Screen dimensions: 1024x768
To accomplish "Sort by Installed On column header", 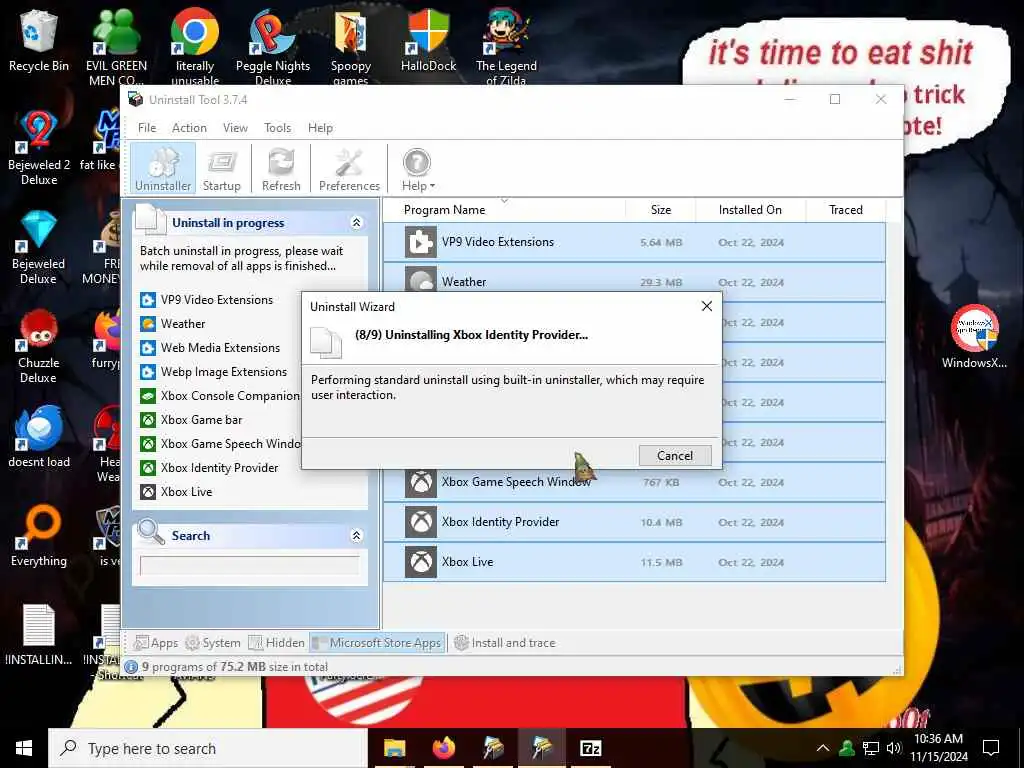I will (x=750, y=210).
